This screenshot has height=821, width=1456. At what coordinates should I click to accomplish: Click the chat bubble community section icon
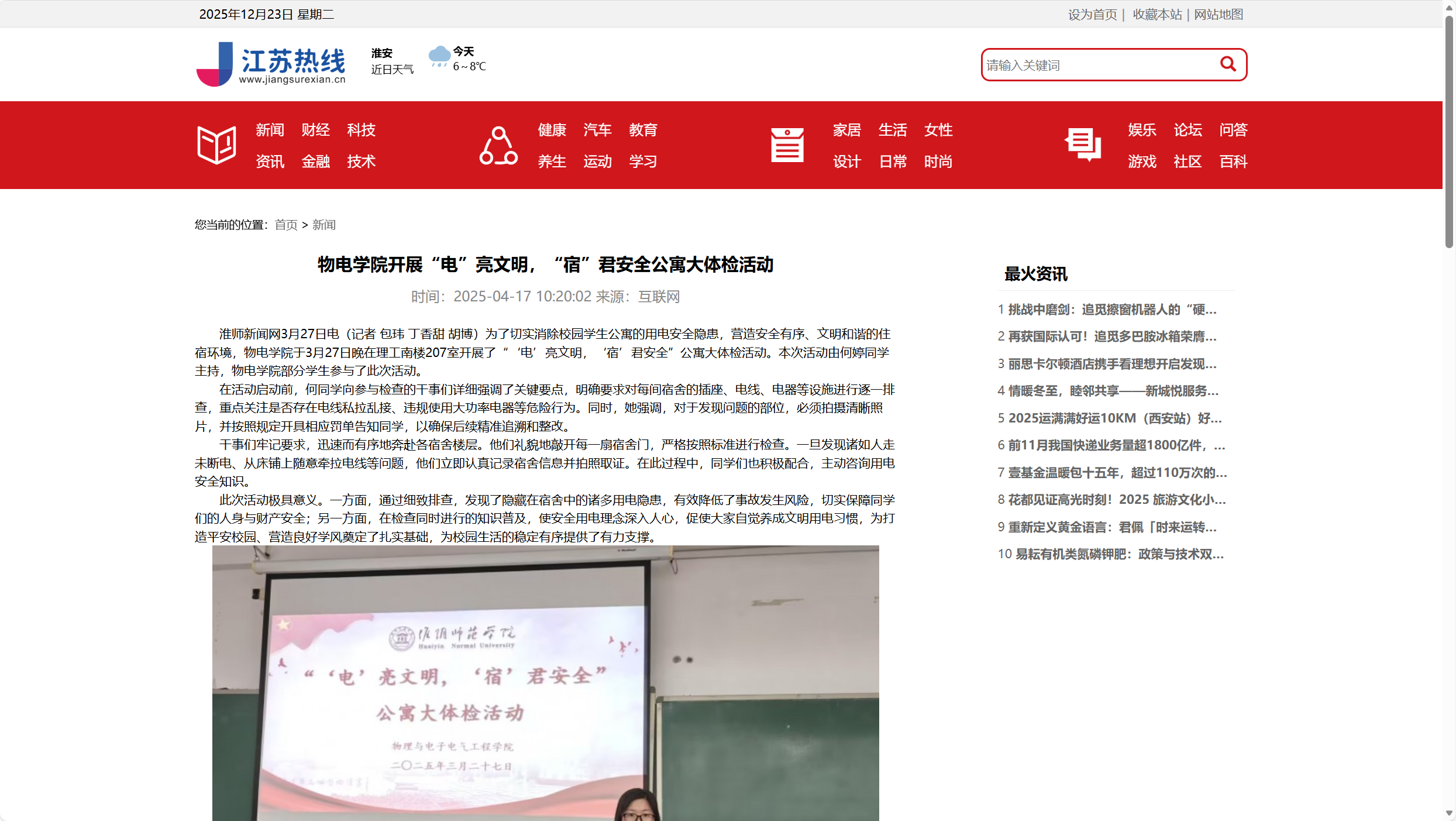(x=1083, y=145)
